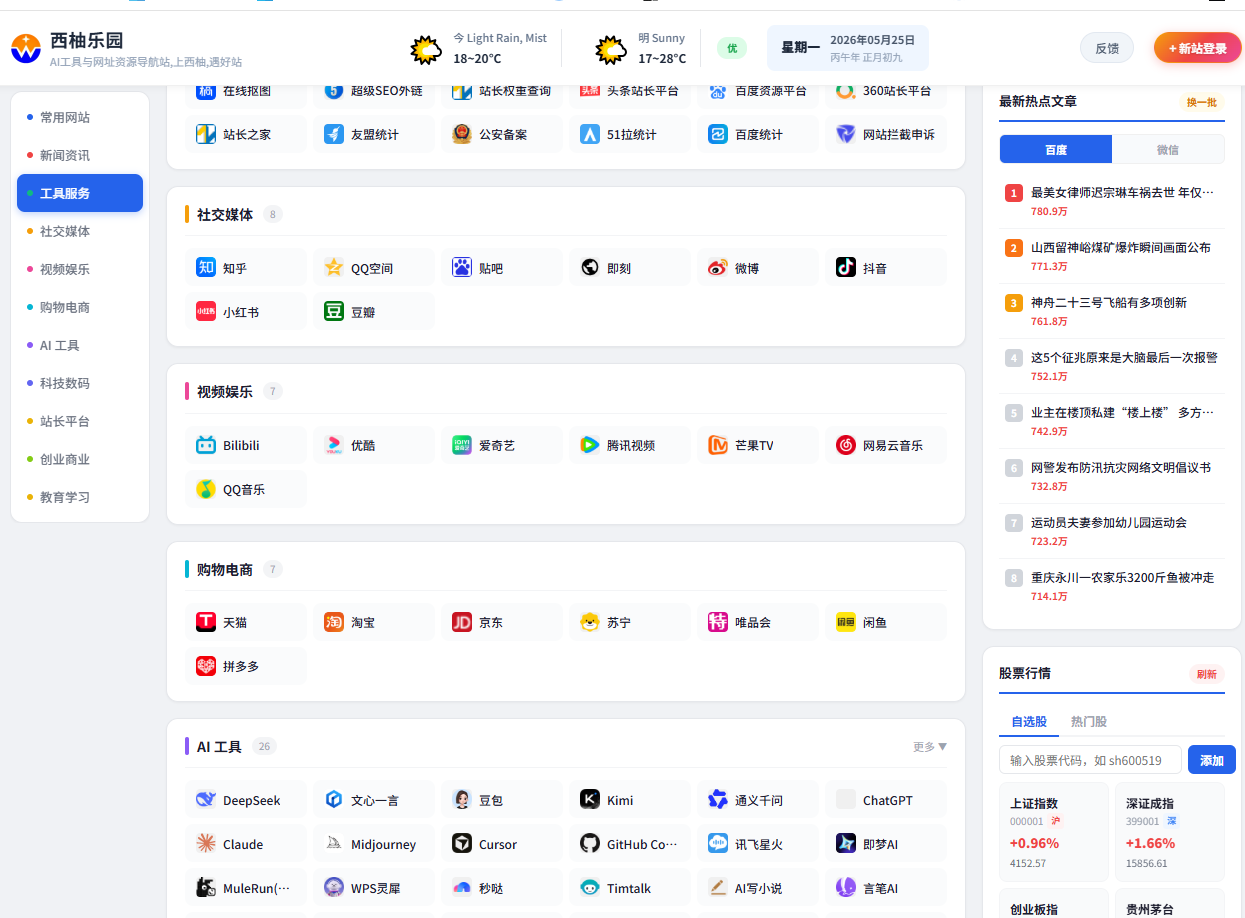Open the Midjourney link
Viewport: 1245px width, 918px height.
375,844
